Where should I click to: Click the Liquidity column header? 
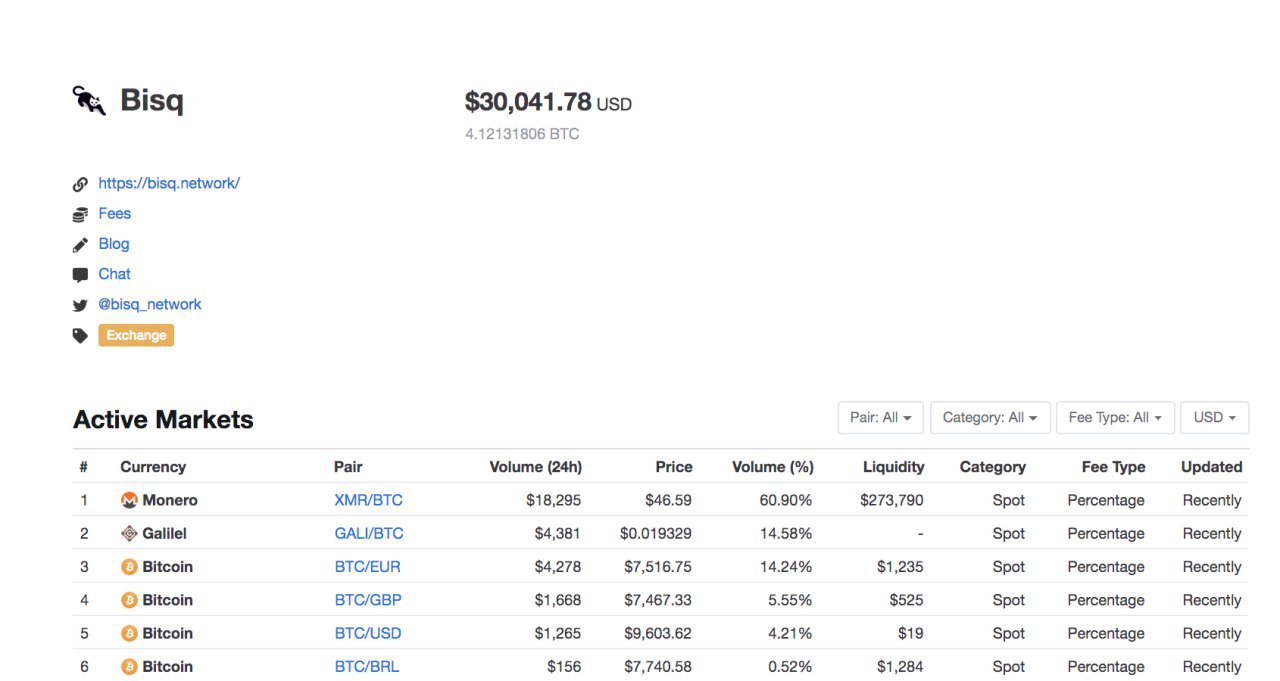(x=894, y=467)
